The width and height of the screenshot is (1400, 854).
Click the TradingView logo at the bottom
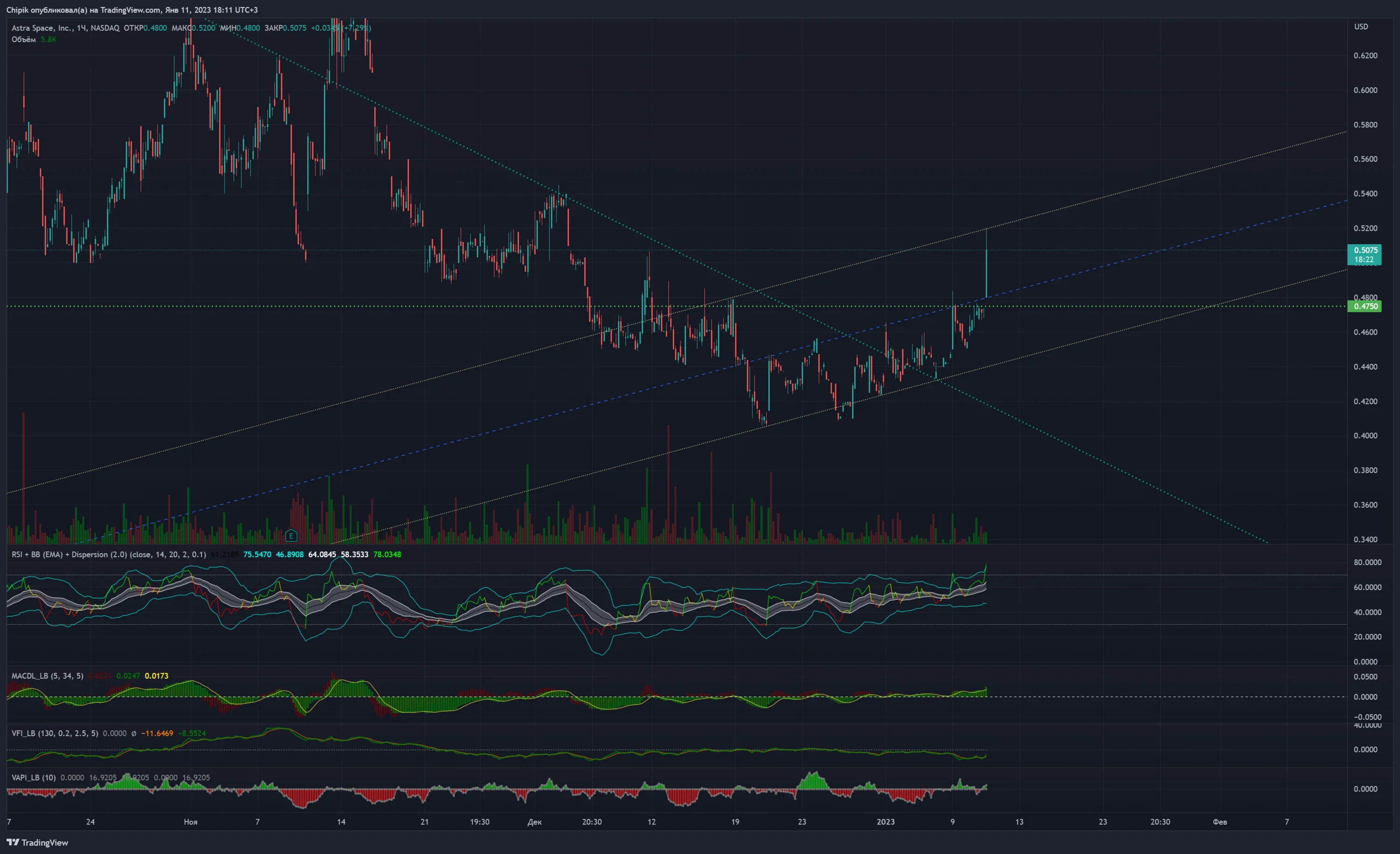coord(37,843)
